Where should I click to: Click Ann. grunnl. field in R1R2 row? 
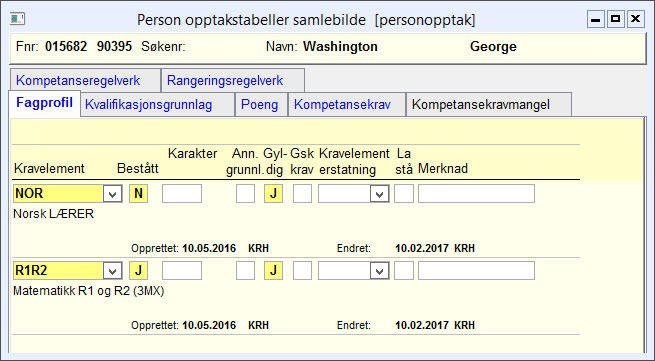coord(245,271)
